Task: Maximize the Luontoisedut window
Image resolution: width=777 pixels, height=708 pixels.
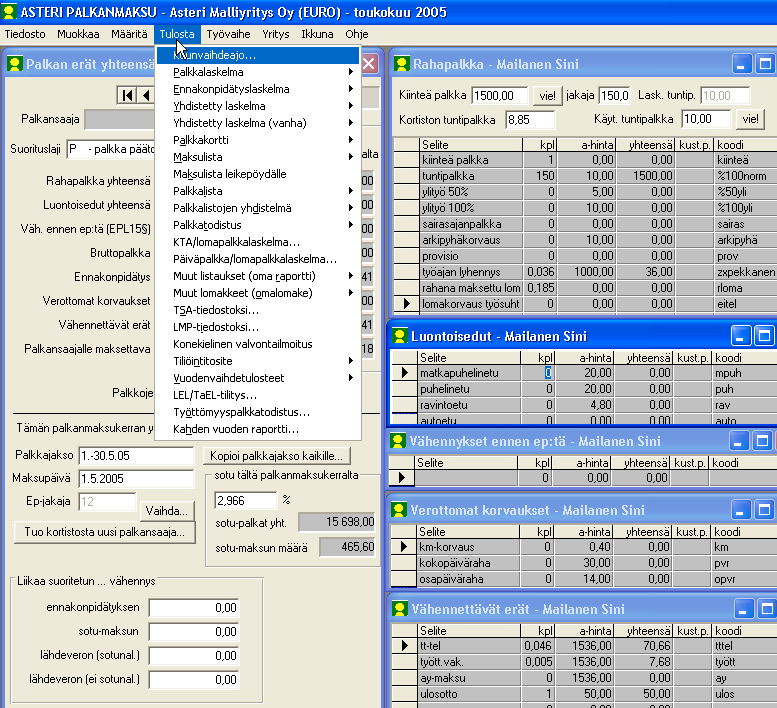Action: [764, 336]
